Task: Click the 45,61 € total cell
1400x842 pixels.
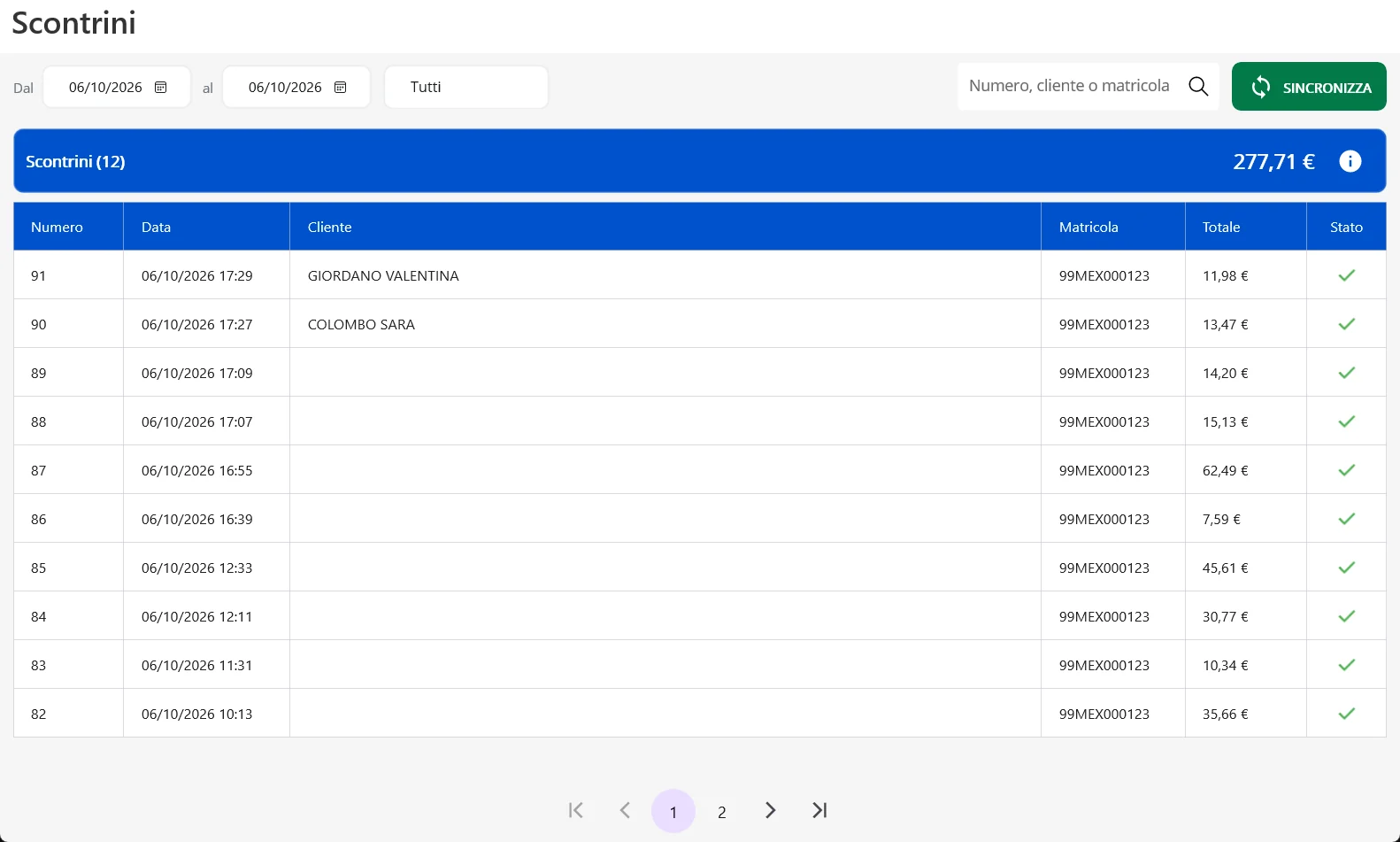Action: click(x=1246, y=568)
